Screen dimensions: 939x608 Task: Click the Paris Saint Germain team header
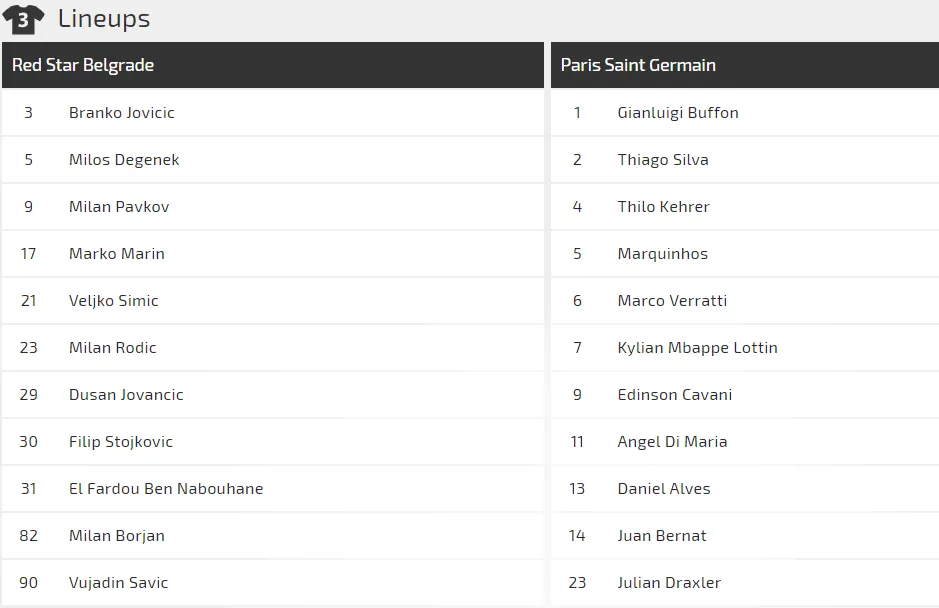638,65
